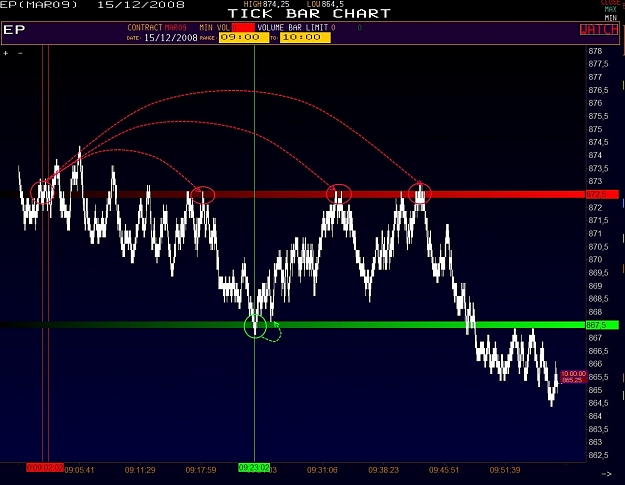Click the green 09:23:02 time marker
The width and height of the screenshot is (625, 485).
[254, 467]
